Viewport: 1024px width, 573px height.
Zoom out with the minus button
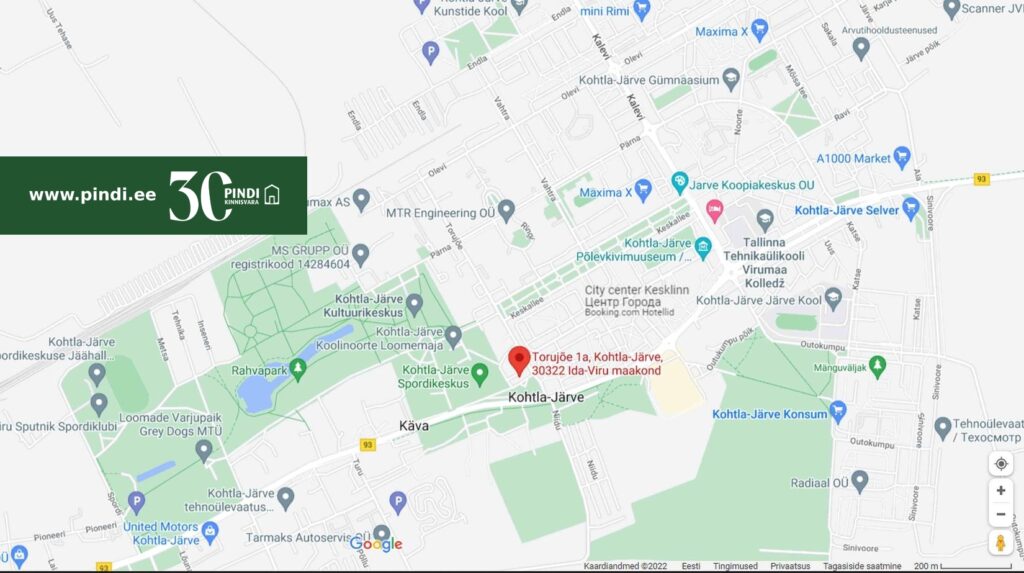tap(1000, 514)
